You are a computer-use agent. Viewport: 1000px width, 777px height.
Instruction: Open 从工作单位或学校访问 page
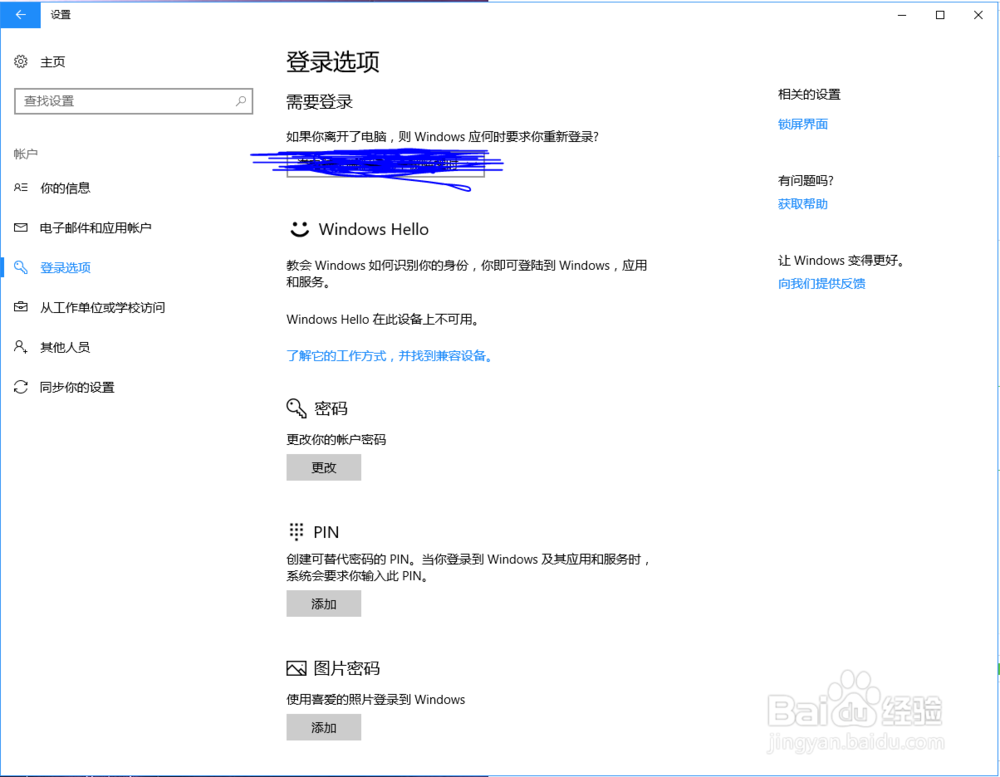[x=103, y=307]
